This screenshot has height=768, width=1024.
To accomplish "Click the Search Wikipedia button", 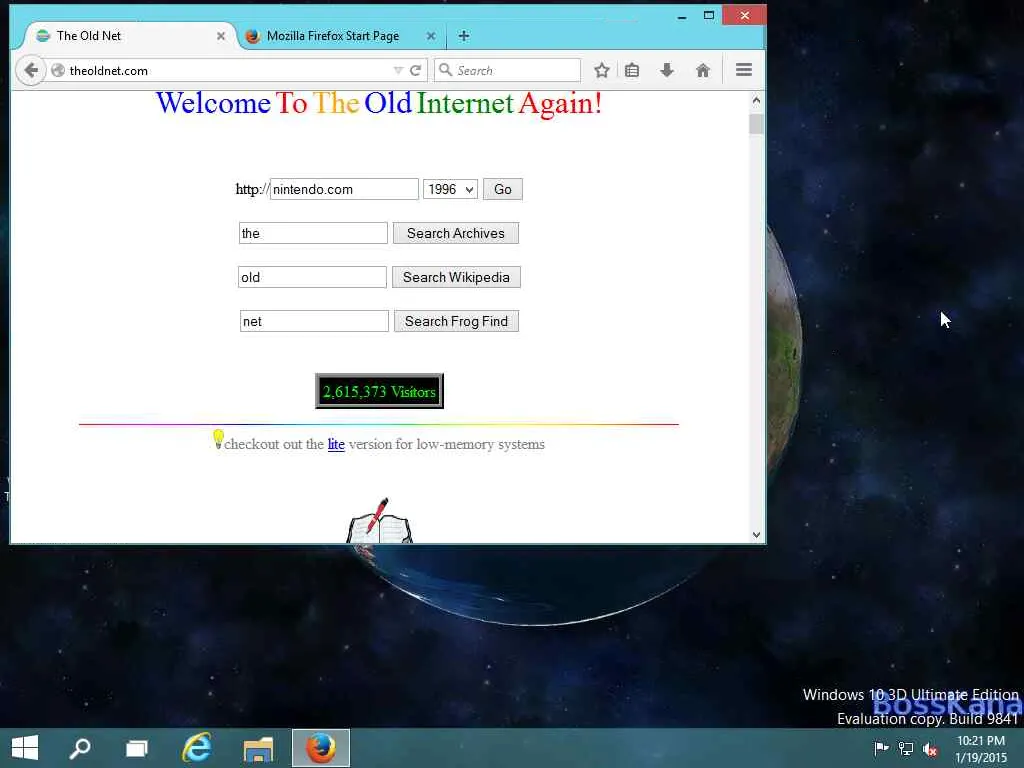I will (456, 277).
